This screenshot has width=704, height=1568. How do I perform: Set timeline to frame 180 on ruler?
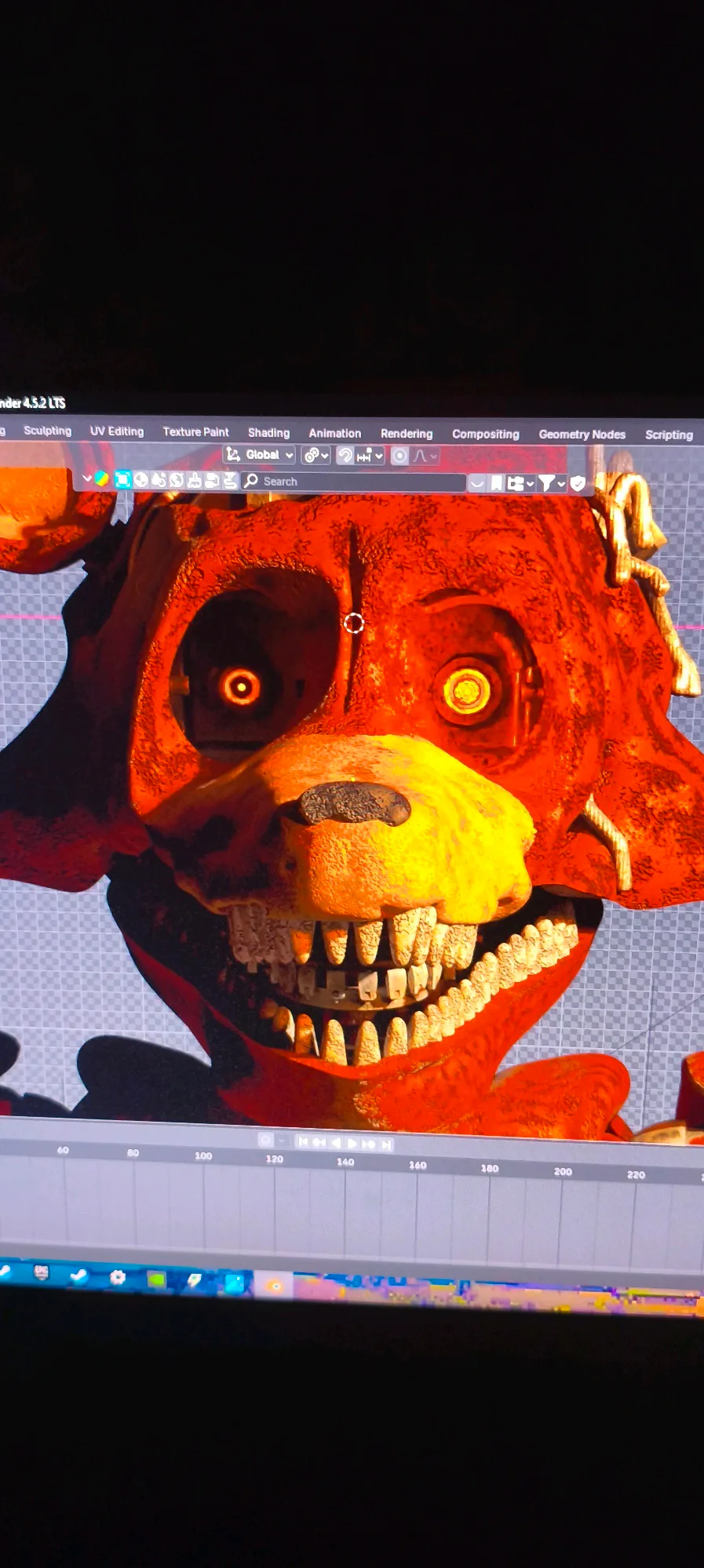[x=490, y=1169]
